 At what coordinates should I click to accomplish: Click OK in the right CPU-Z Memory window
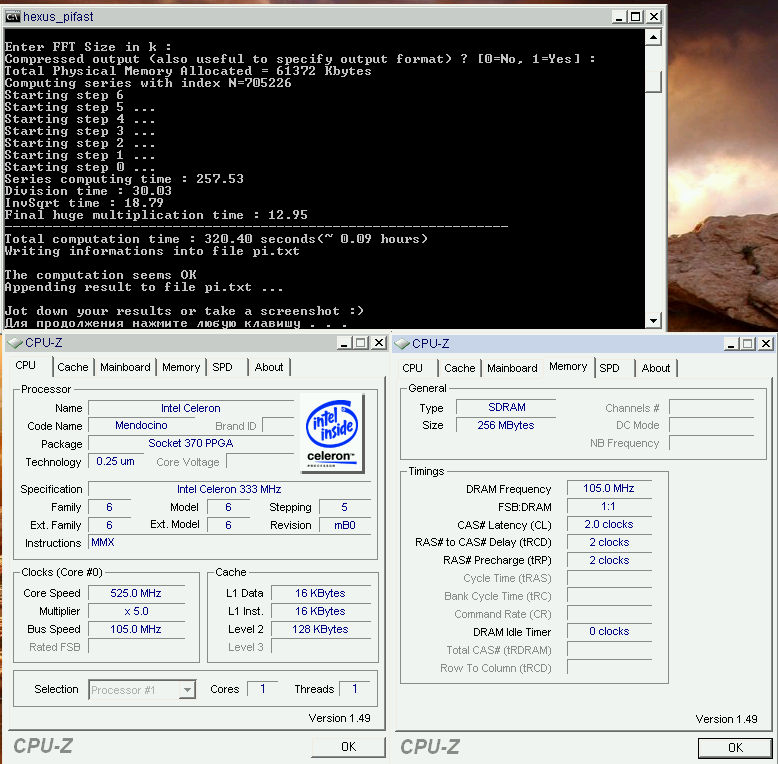(735, 748)
